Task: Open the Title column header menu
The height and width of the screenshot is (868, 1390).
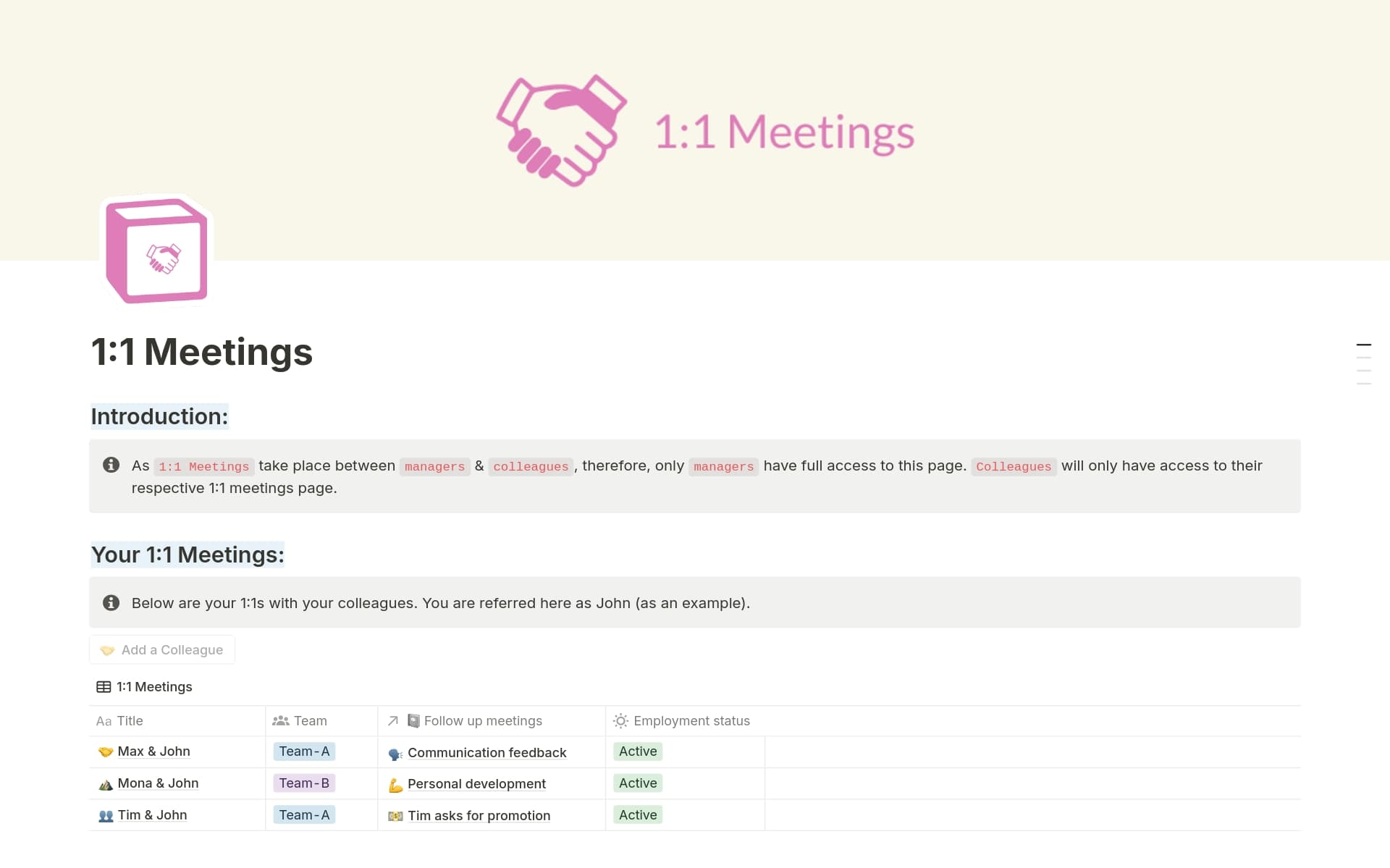Action: [130, 721]
